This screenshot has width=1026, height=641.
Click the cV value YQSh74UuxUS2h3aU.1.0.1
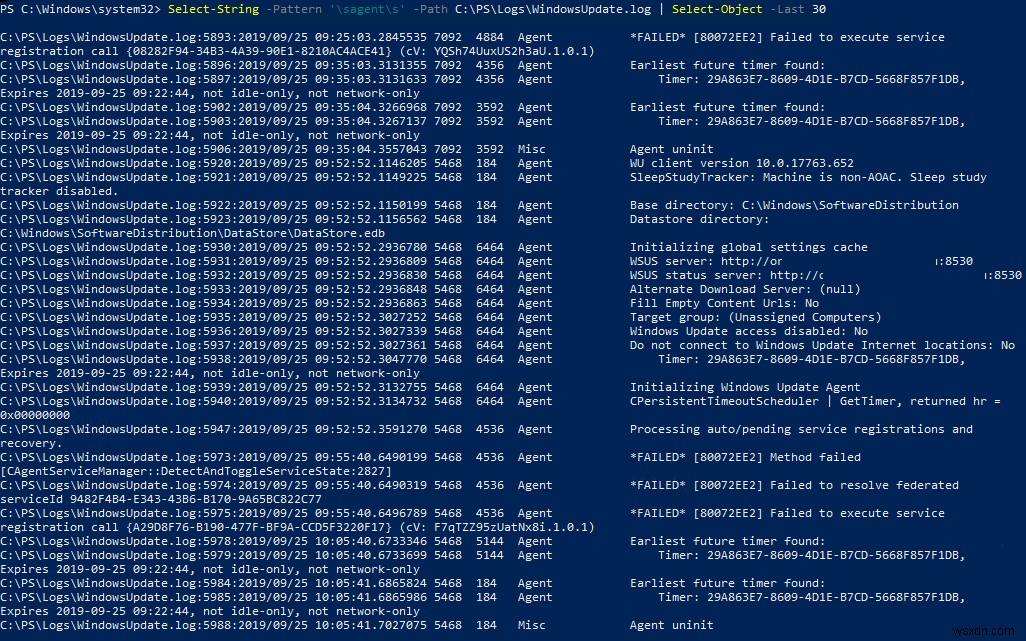(x=510, y=51)
